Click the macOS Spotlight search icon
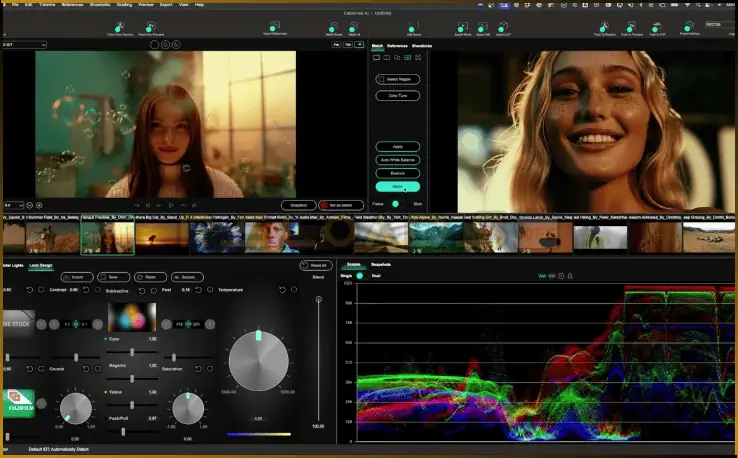Image resolution: width=738 pixels, height=458 pixels. pyautogui.click(x=698, y=5)
